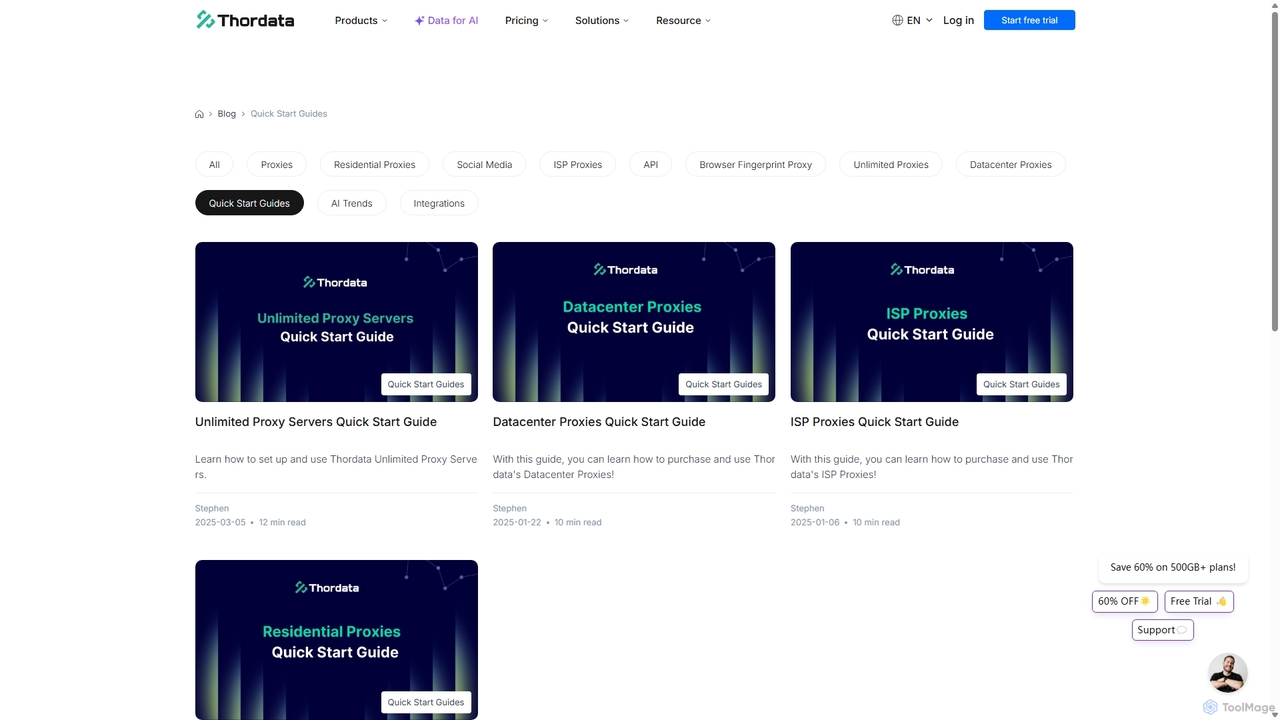Select the API category filter

point(651,164)
